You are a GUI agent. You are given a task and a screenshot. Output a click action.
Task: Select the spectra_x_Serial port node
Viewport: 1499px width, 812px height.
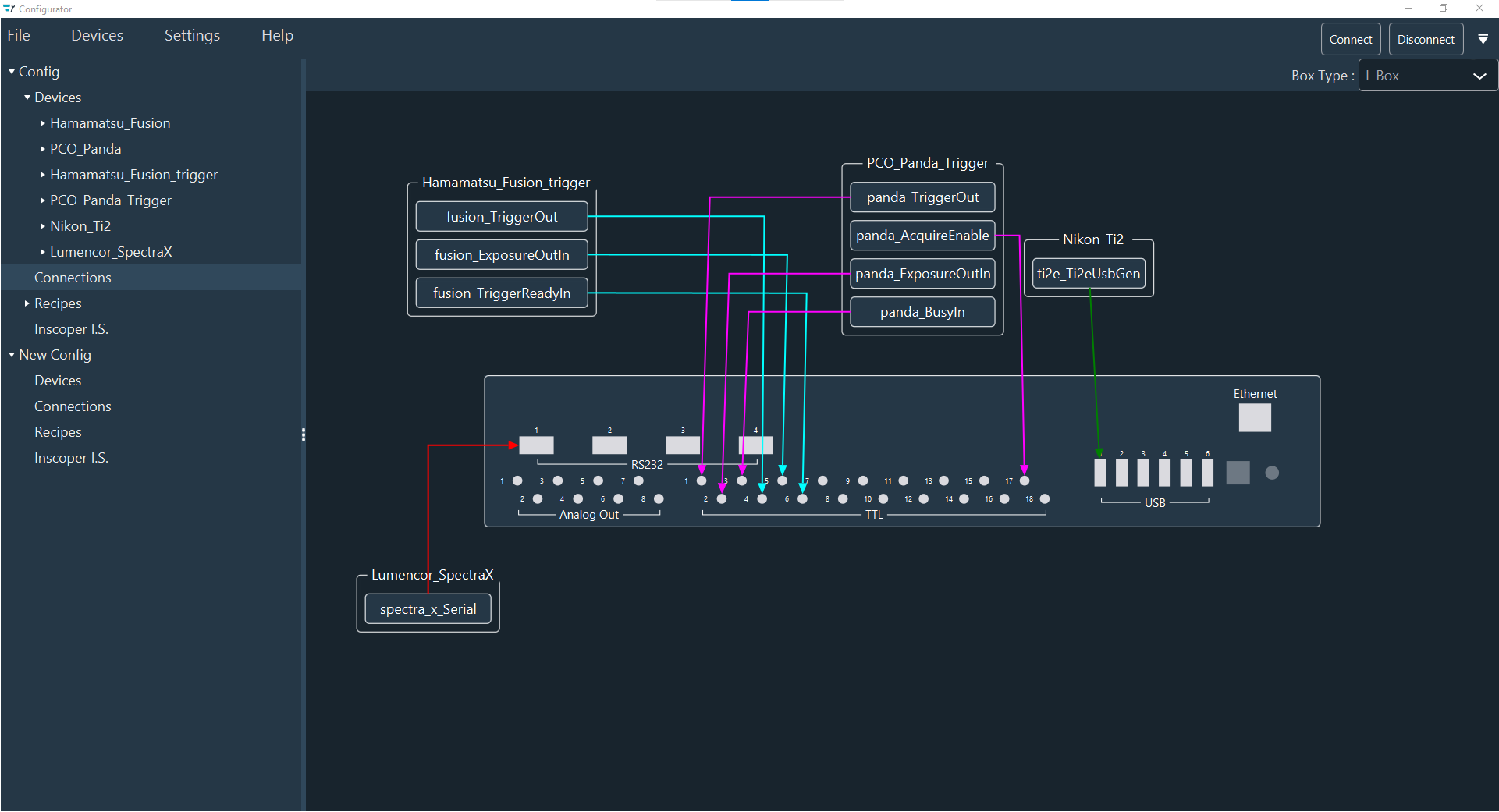(428, 609)
